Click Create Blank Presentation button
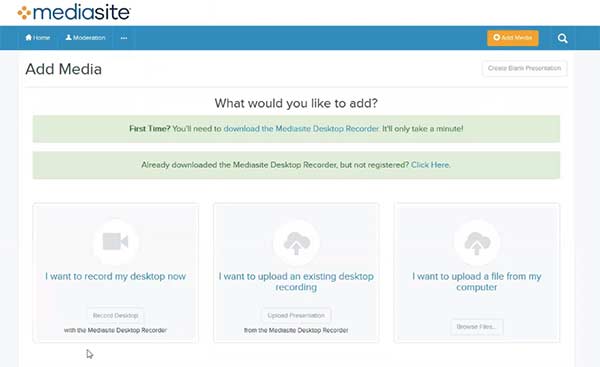Screen dimensions: 600x367 click(525, 68)
